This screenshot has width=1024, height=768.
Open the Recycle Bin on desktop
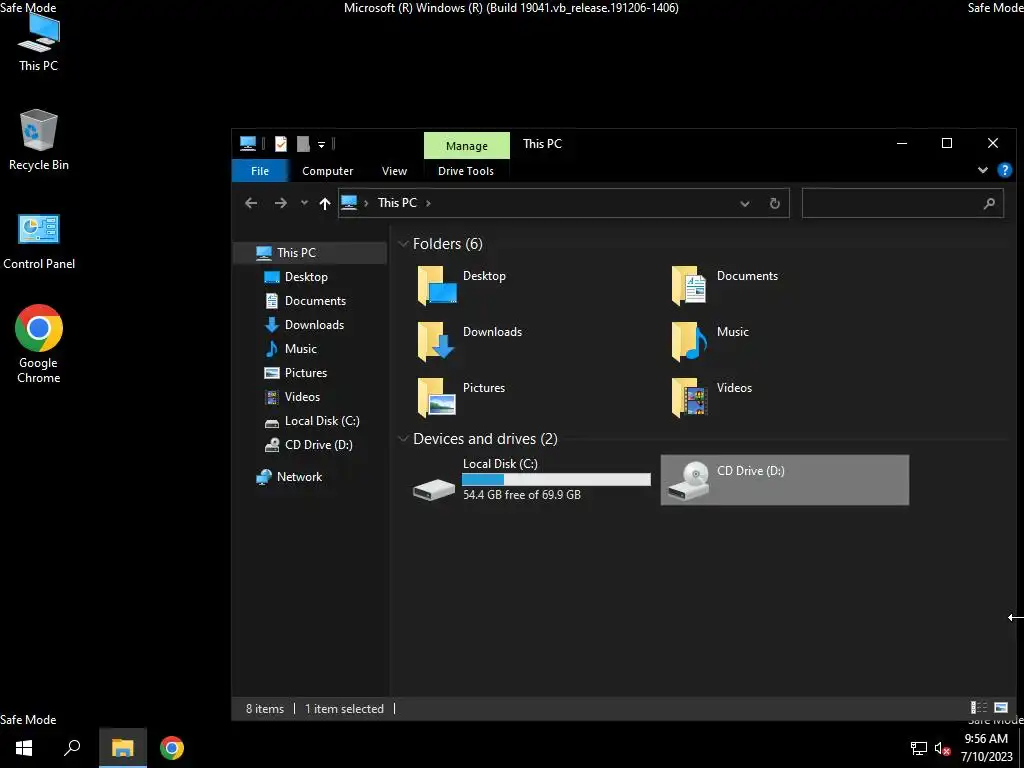[39, 140]
